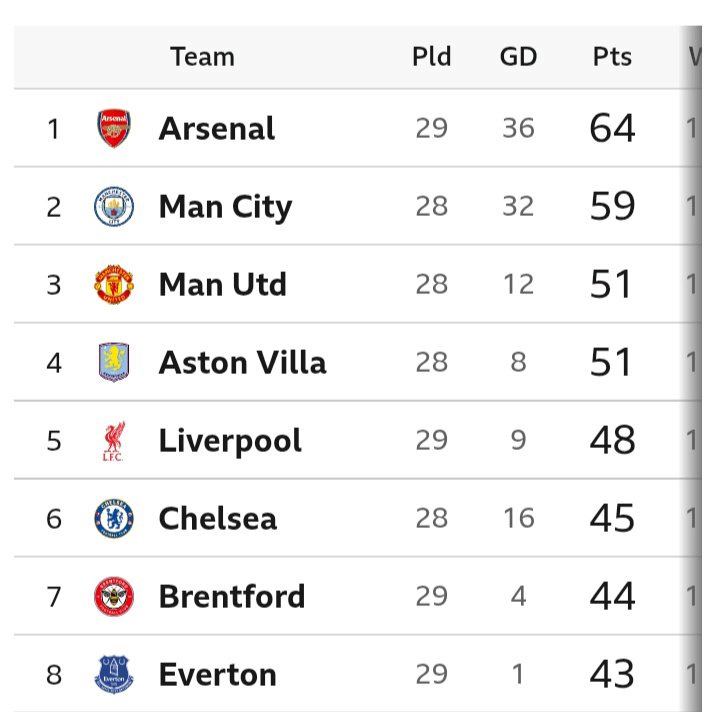716x712 pixels.
Task: Open the Aston Villa team link
Action: coord(242,362)
